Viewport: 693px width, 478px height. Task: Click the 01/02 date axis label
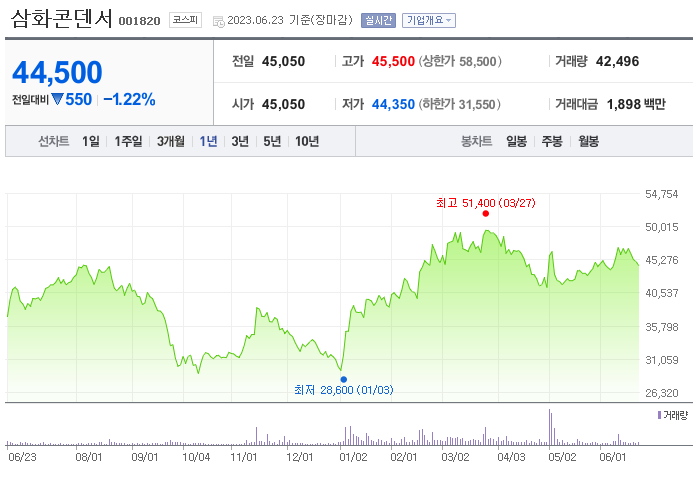(x=353, y=457)
